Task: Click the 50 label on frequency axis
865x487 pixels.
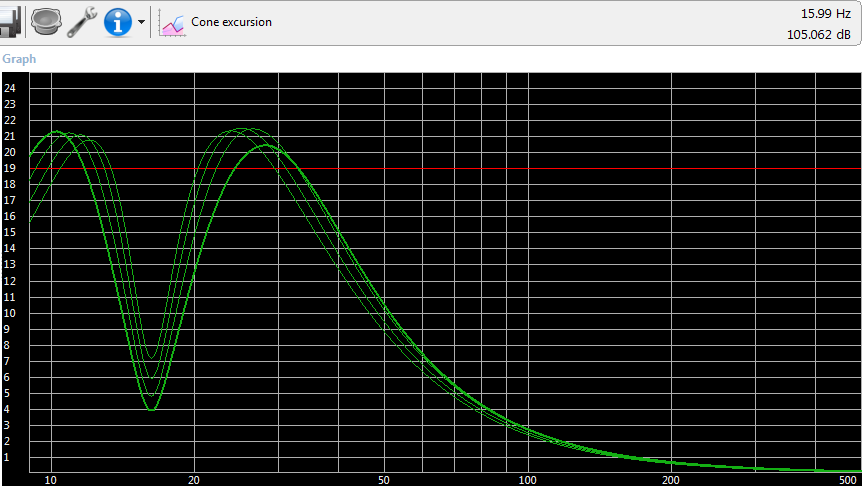Action: point(383,480)
